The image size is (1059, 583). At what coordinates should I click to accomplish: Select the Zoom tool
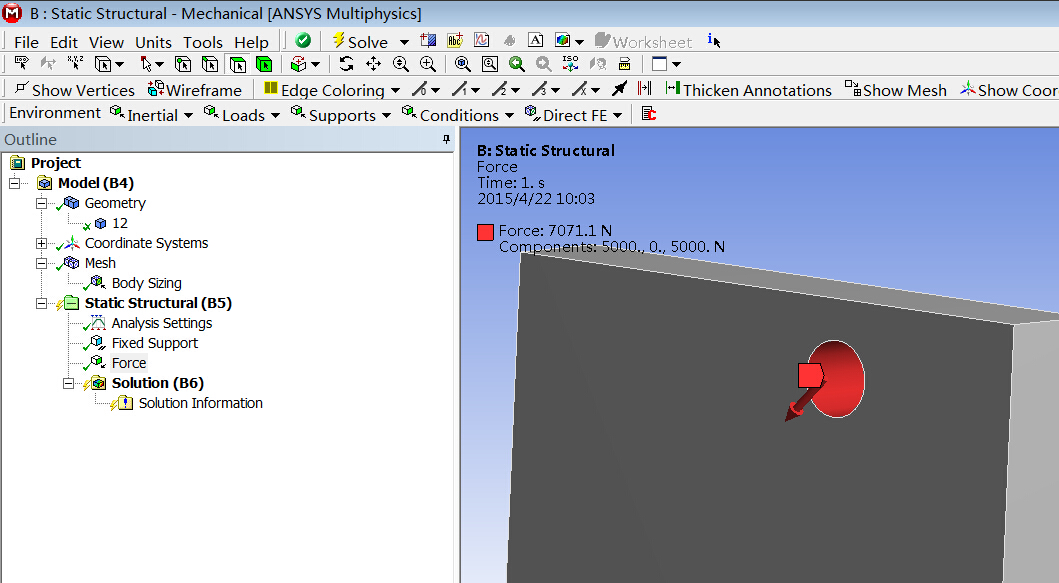click(401, 64)
